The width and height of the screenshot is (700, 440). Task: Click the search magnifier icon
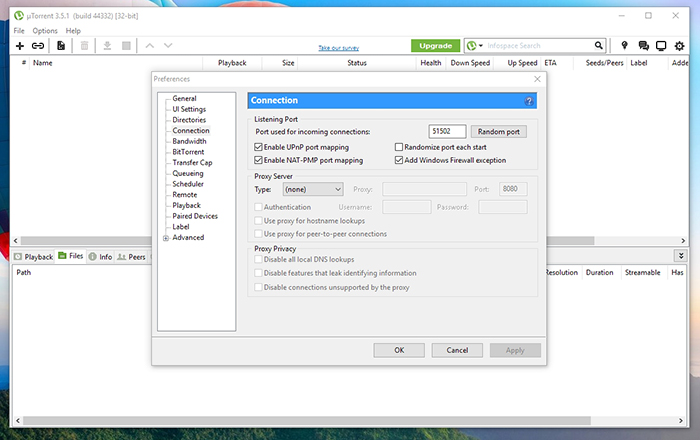pos(599,45)
